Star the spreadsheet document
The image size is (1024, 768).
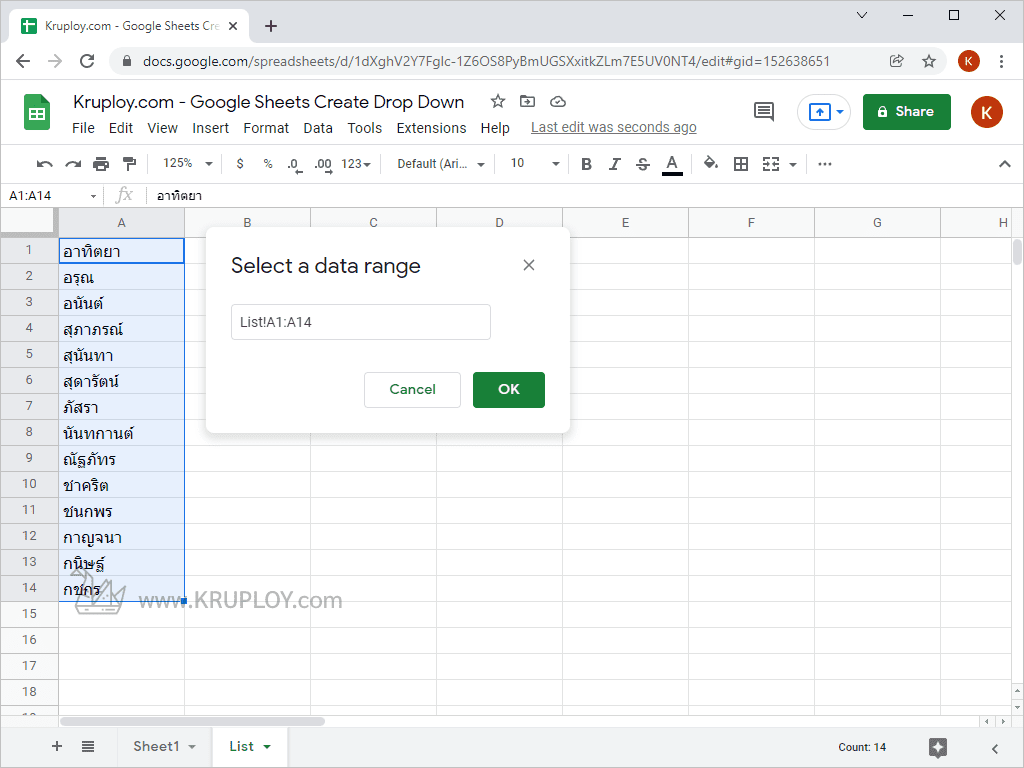point(498,101)
